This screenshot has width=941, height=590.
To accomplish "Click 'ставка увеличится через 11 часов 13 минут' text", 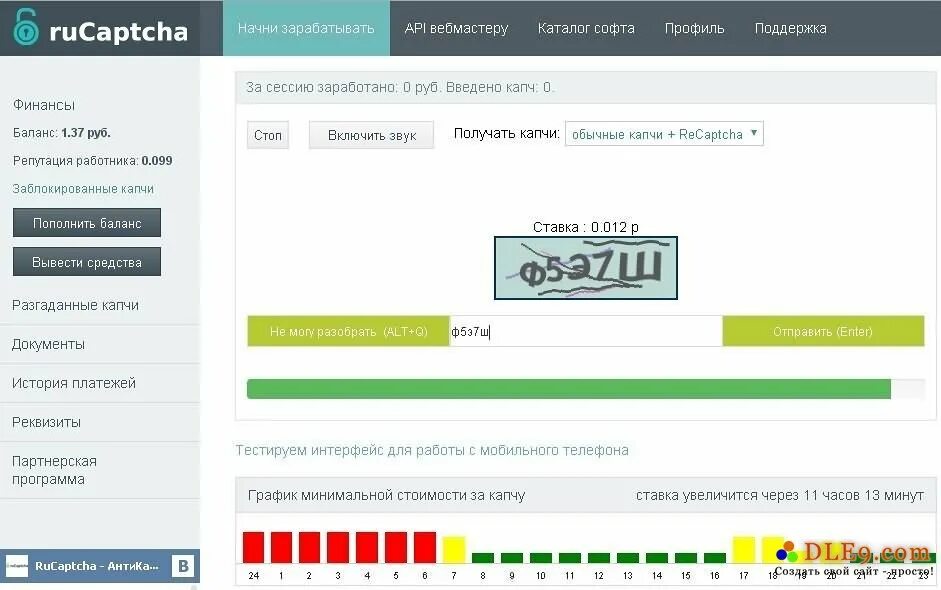I will (x=780, y=495).
